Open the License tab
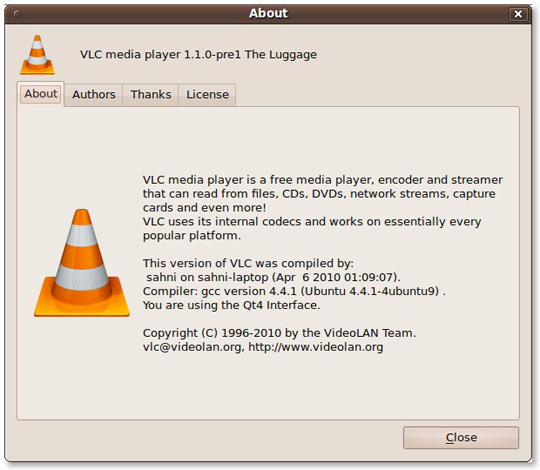Viewport: 540px width, 470px height. pos(207,95)
